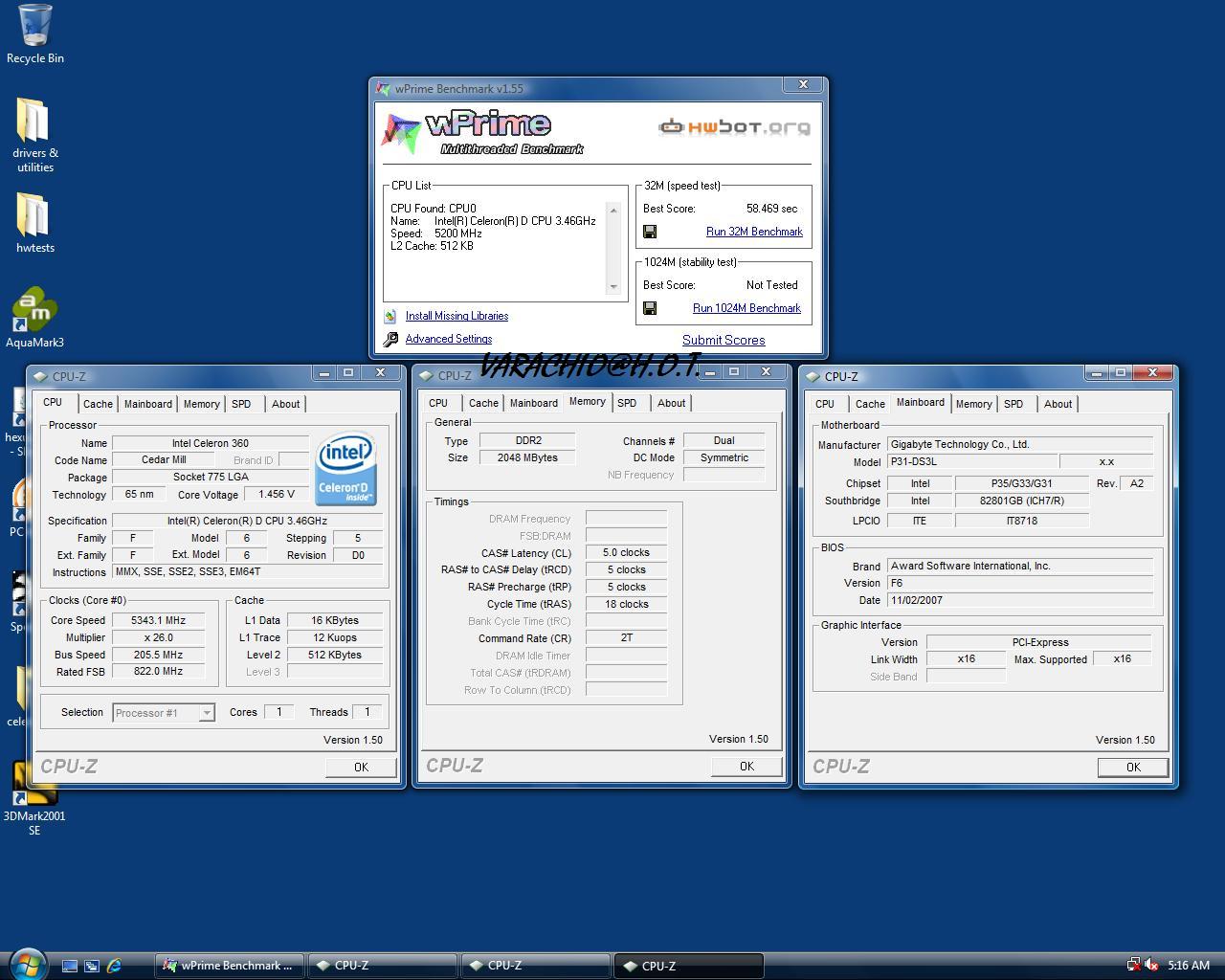The width and height of the screenshot is (1225, 980).
Task: Click the muted volume tray icon
Action: pyautogui.click(x=1151, y=965)
